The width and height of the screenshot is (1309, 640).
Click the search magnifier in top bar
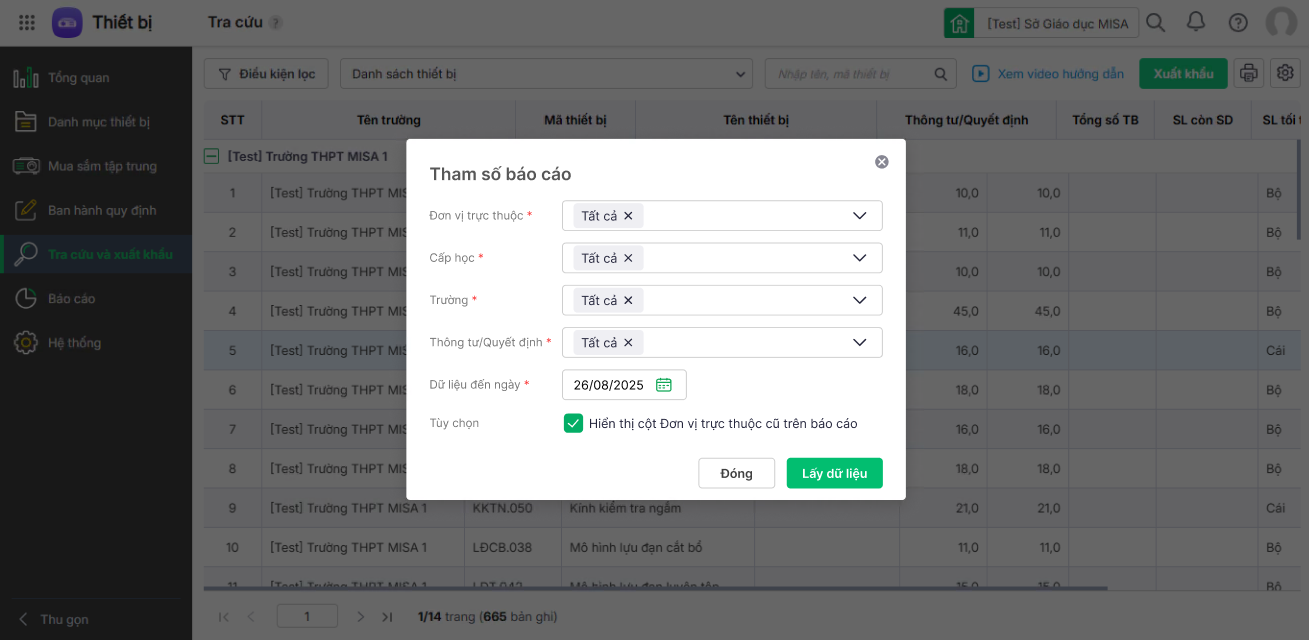pyautogui.click(x=1155, y=22)
